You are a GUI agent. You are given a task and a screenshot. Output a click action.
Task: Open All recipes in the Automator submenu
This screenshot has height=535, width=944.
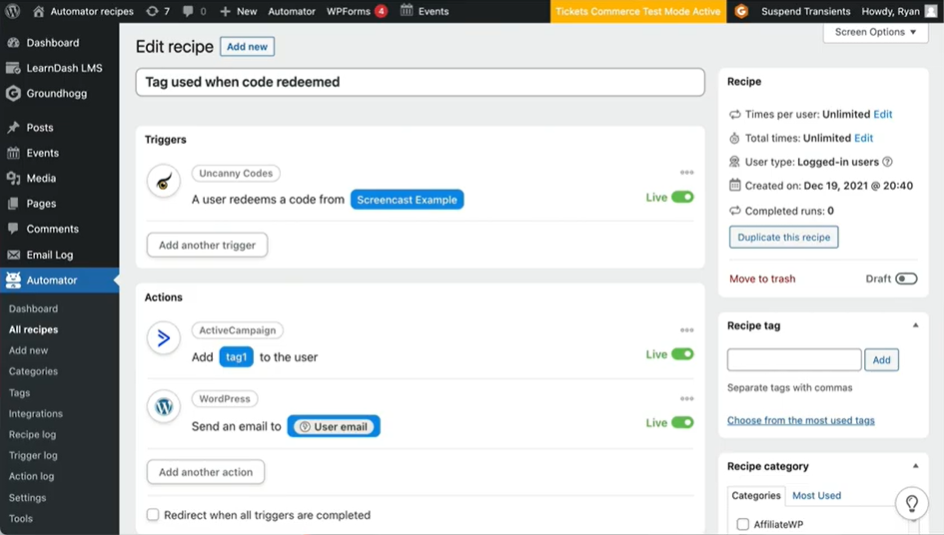pyautogui.click(x=33, y=329)
